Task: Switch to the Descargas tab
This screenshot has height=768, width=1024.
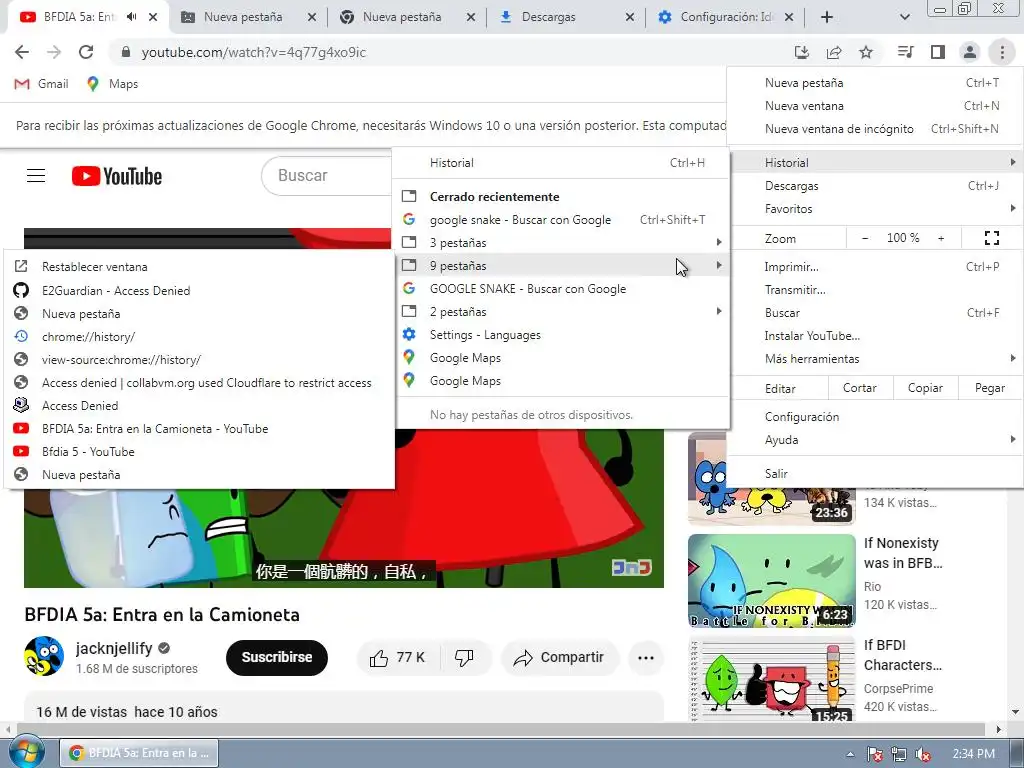Action: (x=567, y=17)
